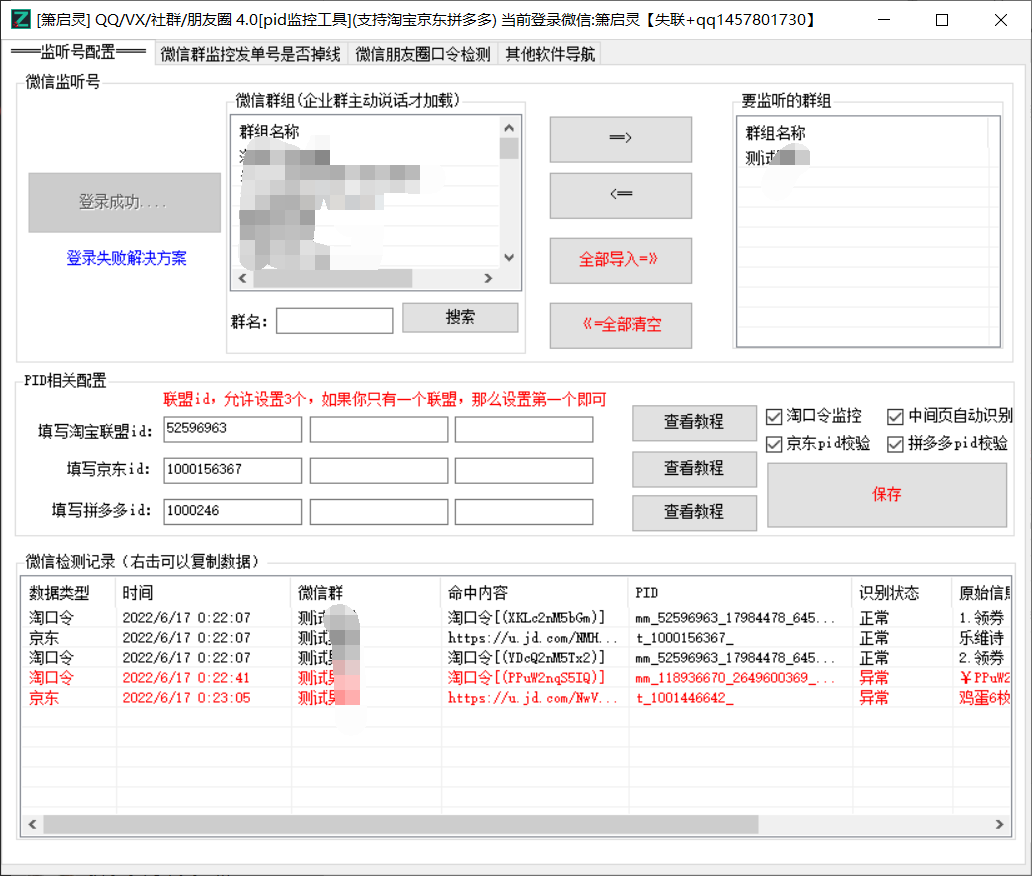Select record 淘口令[(XKLc2nM5bGm)]
Viewport: 1032px width, 876px height.
(x=516, y=617)
